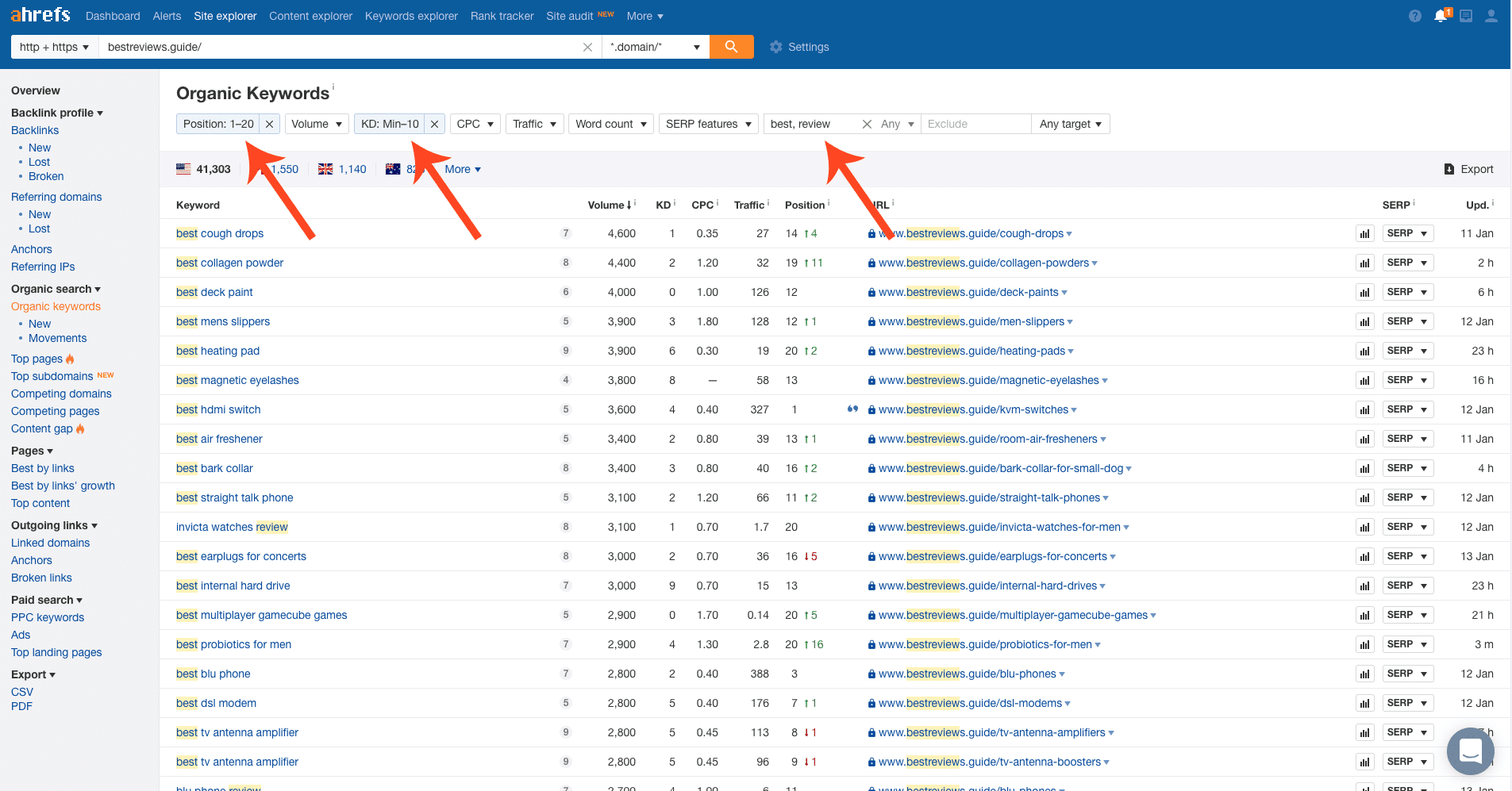Screen dimensions: 1512x791
Task: Open the Volume filter dropdown
Action: click(x=316, y=124)
